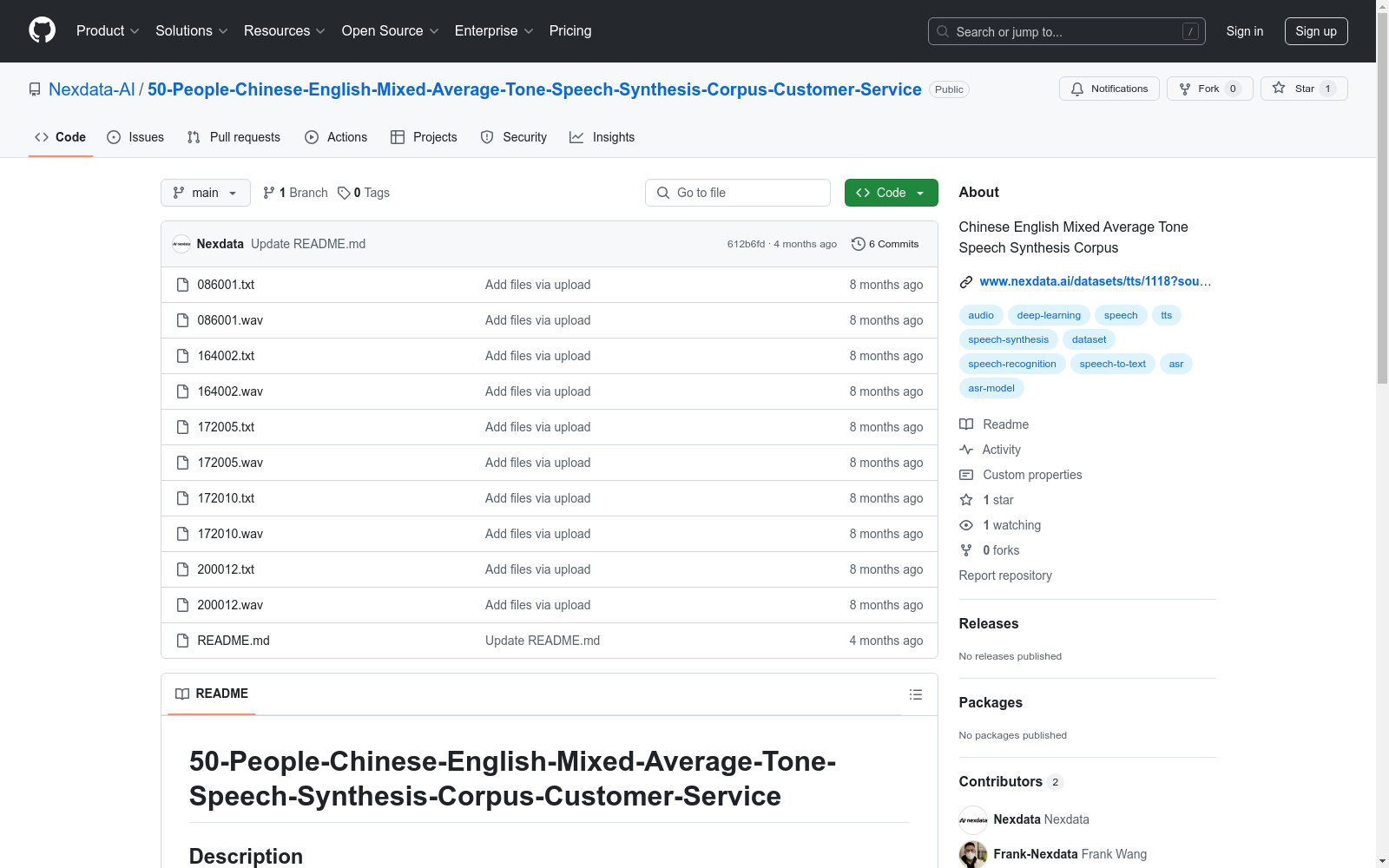Viewport: 1389px width, 868px height.
Task: Click the speech-synthesis topic tag
Action: coord(1009,339)
